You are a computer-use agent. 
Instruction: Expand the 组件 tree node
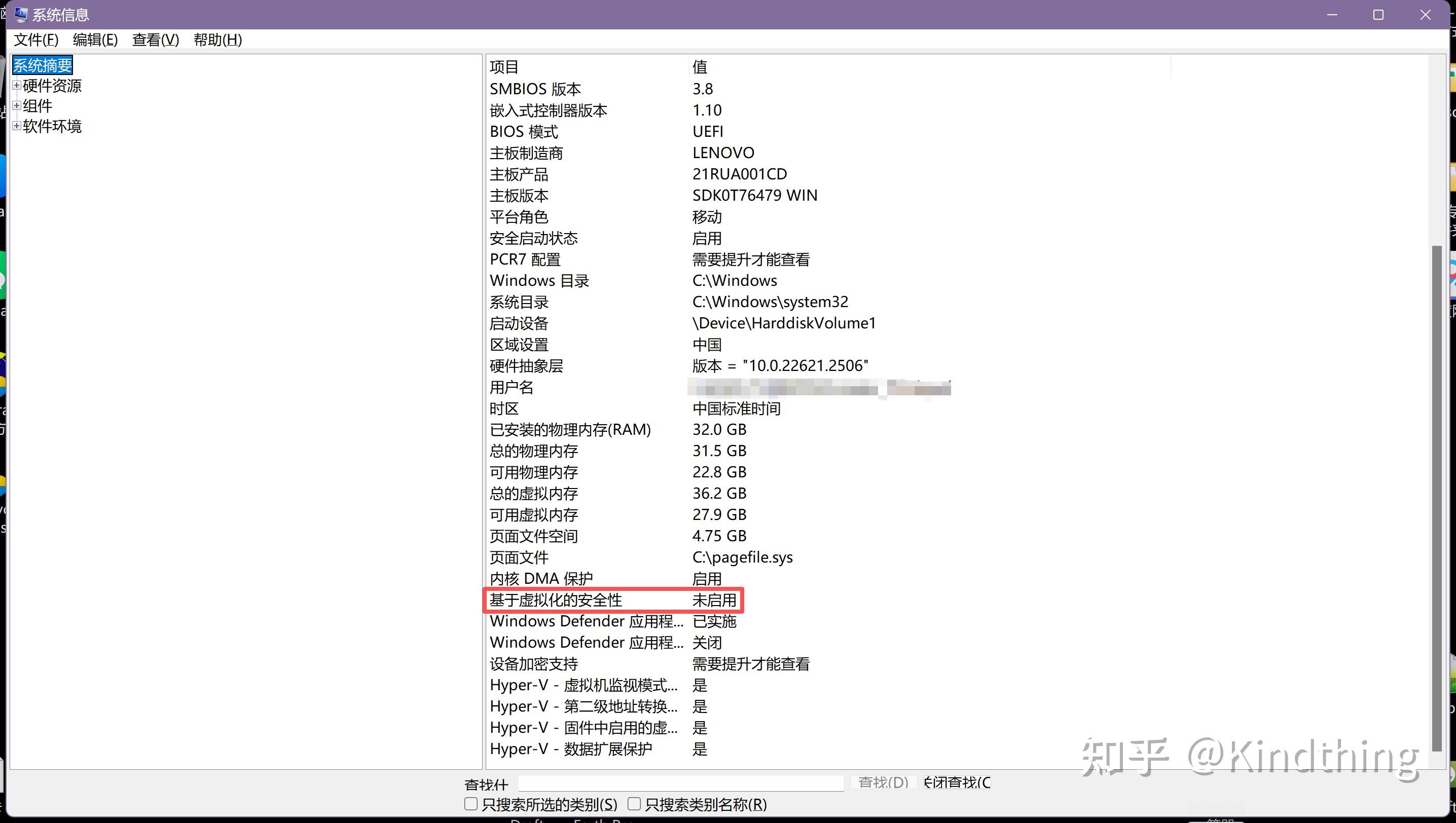(16, 106)
